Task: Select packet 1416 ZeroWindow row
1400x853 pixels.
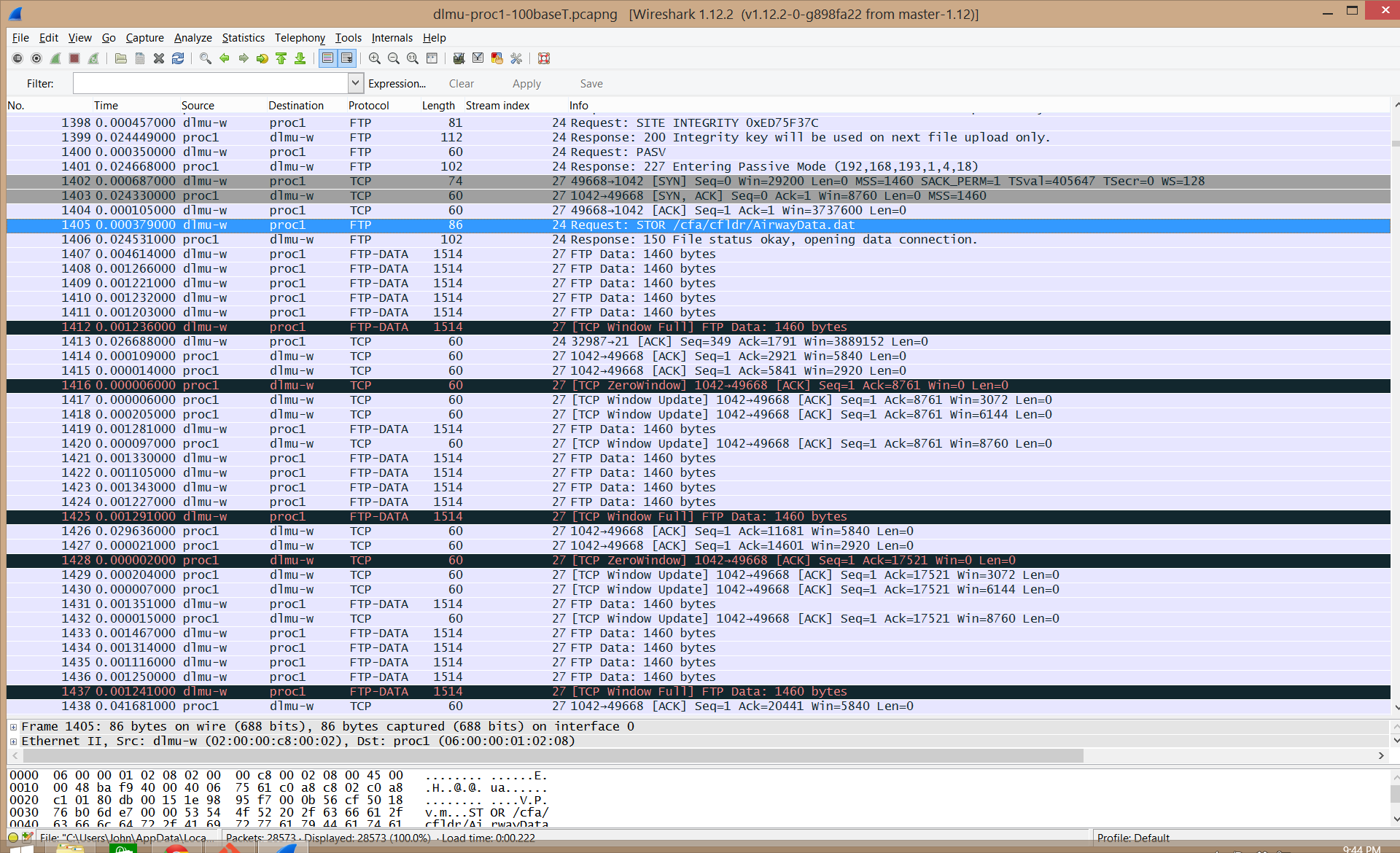Action: tap(698, 386)
